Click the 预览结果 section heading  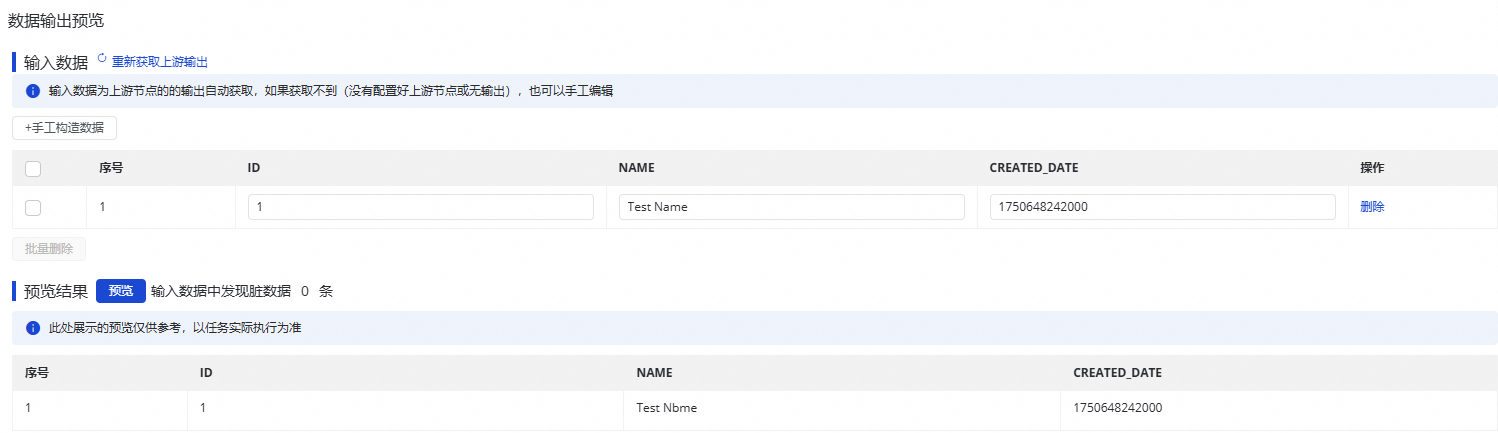56,292
